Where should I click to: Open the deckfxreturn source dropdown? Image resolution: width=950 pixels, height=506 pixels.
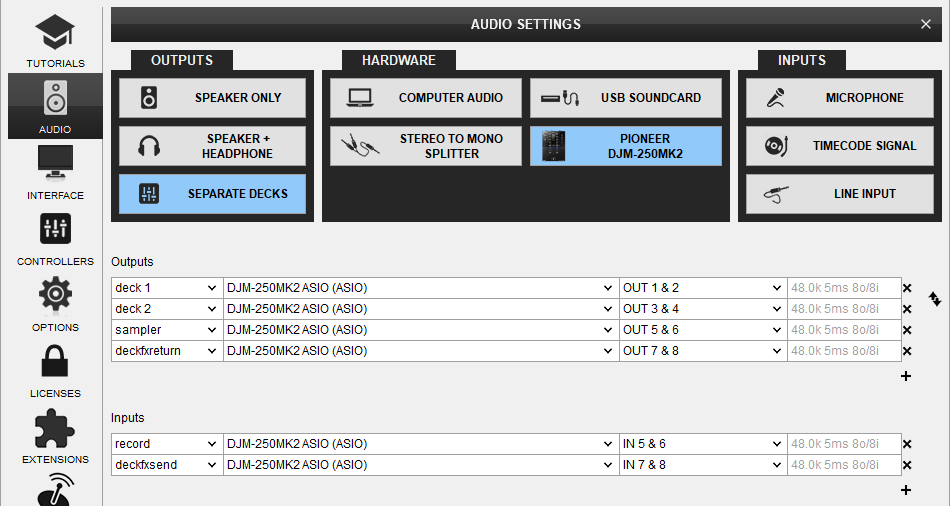167,351
